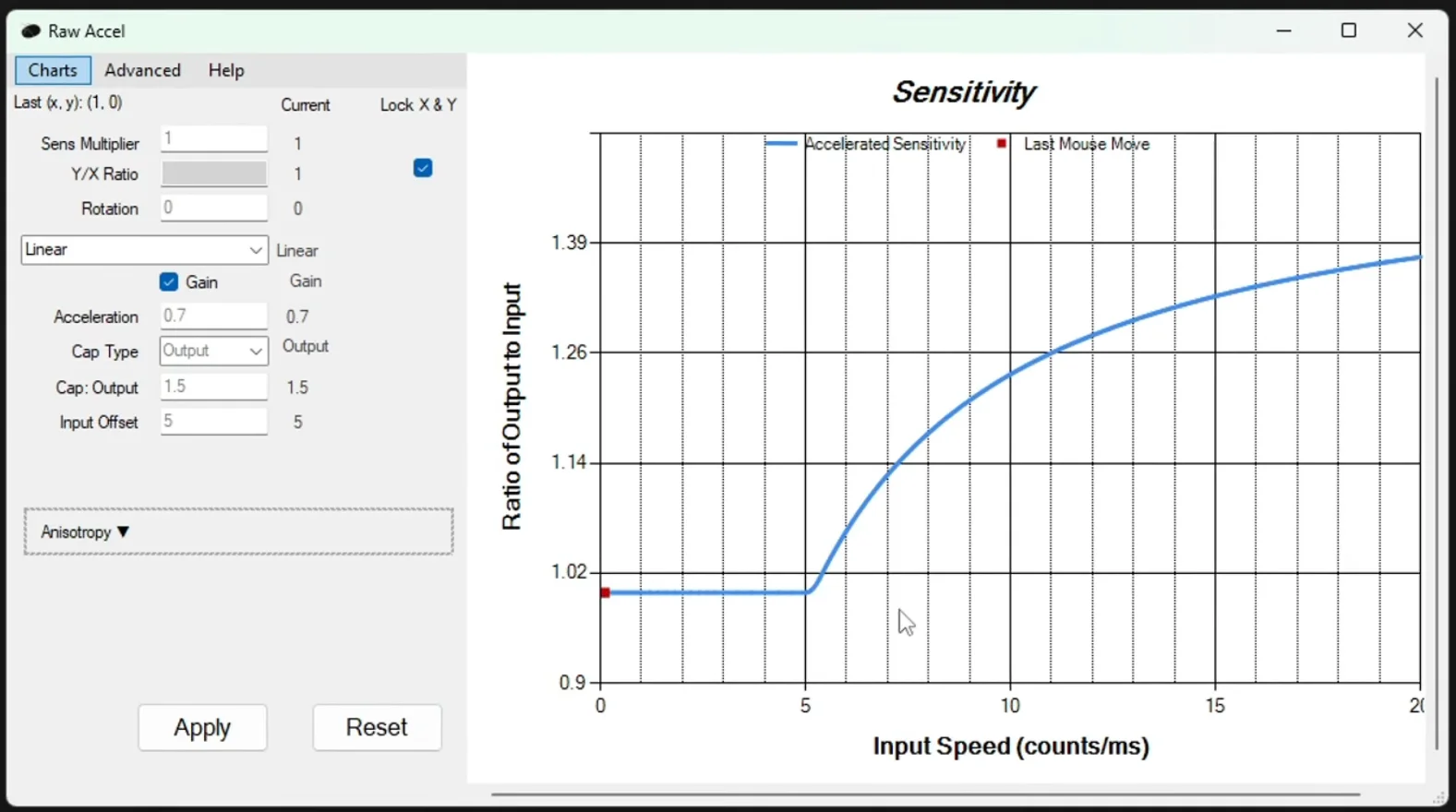
Task: Toggle the Lock X & Y checkbox
Action: tap(423, 168)
